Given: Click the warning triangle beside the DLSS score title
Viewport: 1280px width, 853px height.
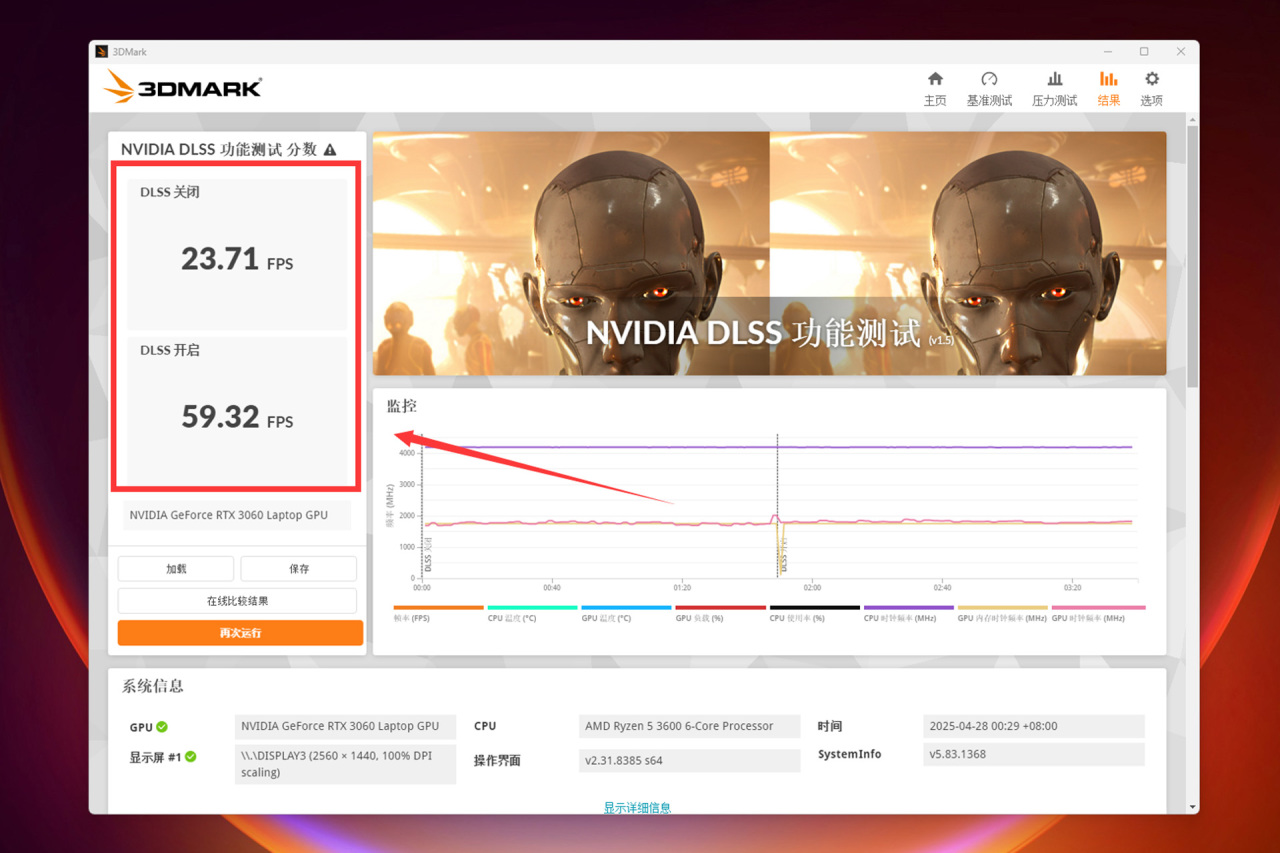Looking at the screenshot, I should click(330, 150).
